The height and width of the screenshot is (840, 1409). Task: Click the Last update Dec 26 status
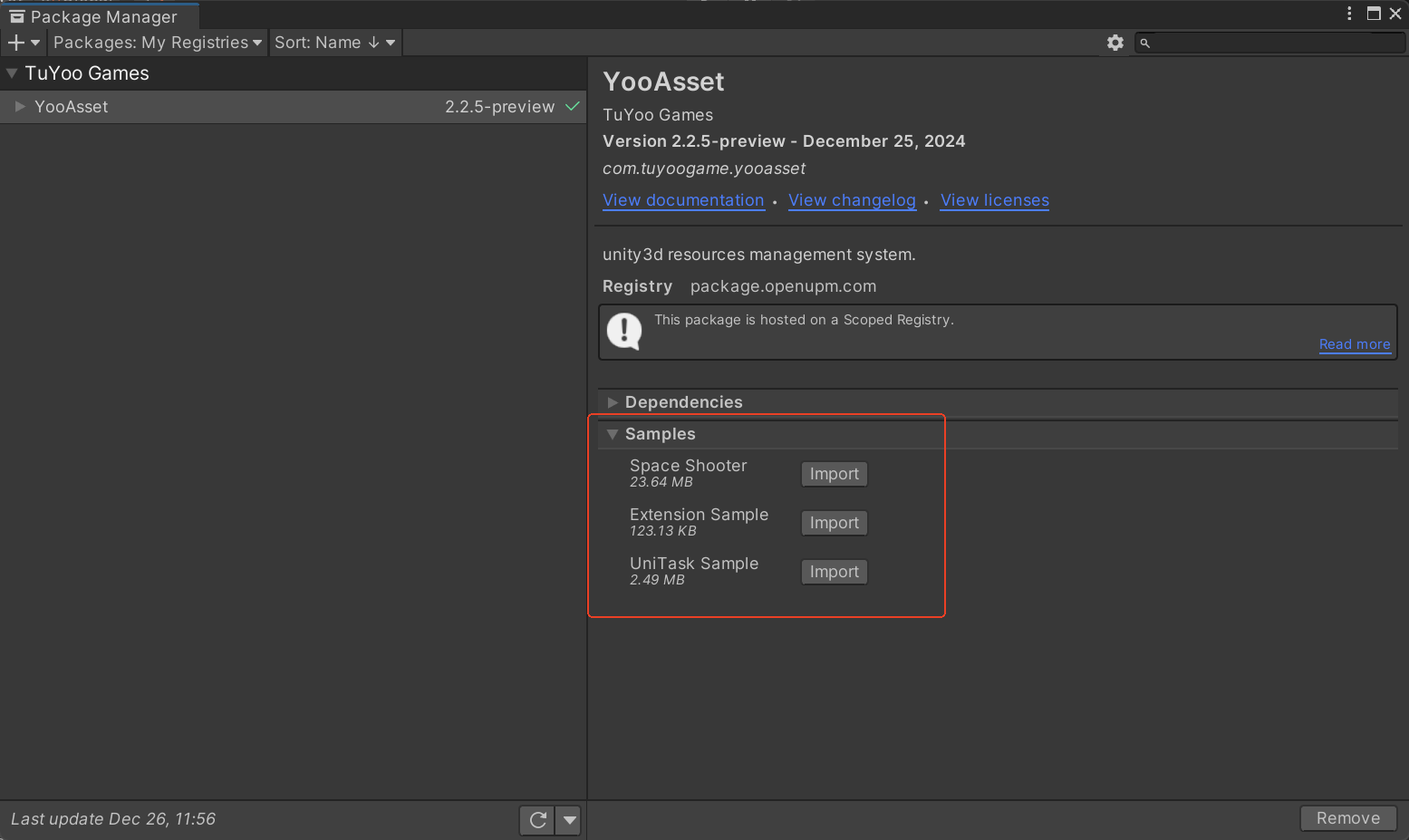[113, 819]
